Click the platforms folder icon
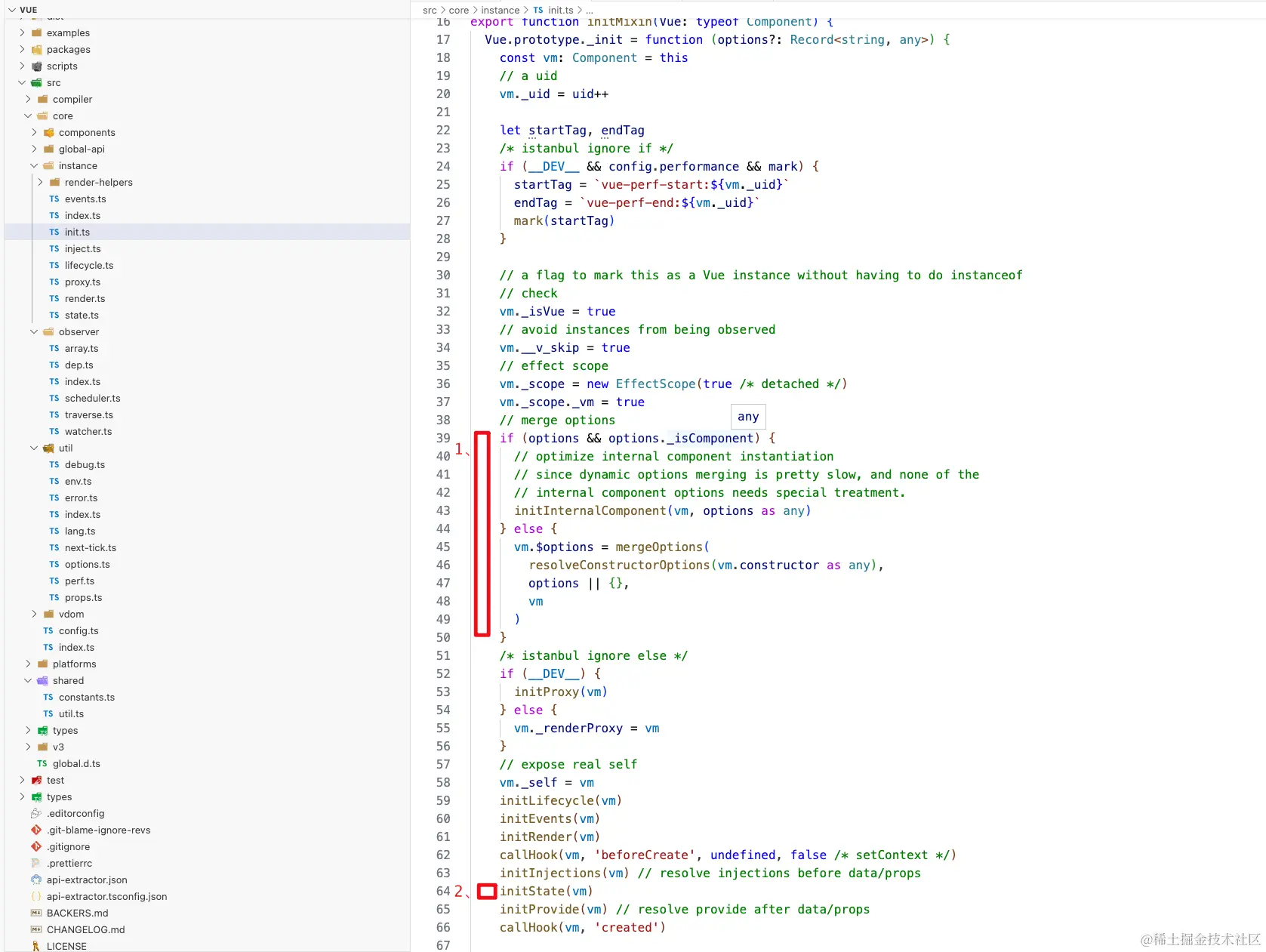The image size is (1266, 952). 42,664
